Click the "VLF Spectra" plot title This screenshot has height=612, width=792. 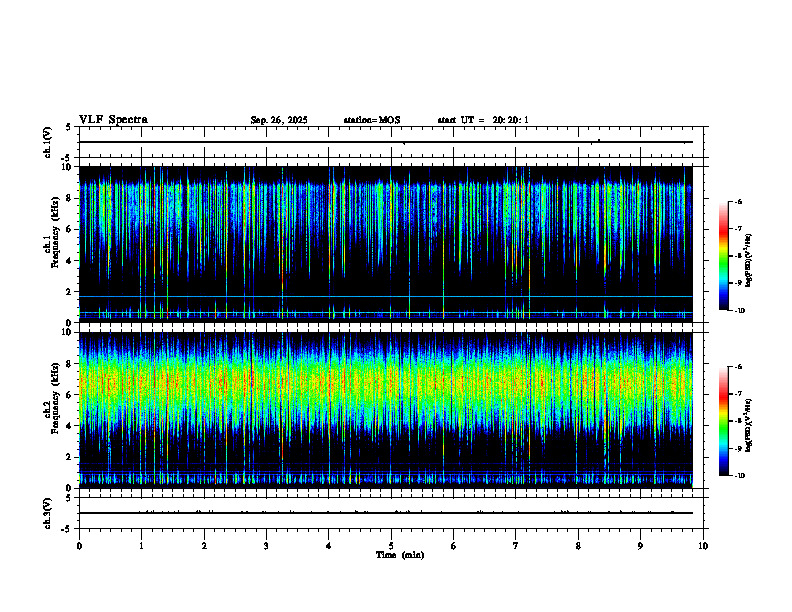coord(113,120)
